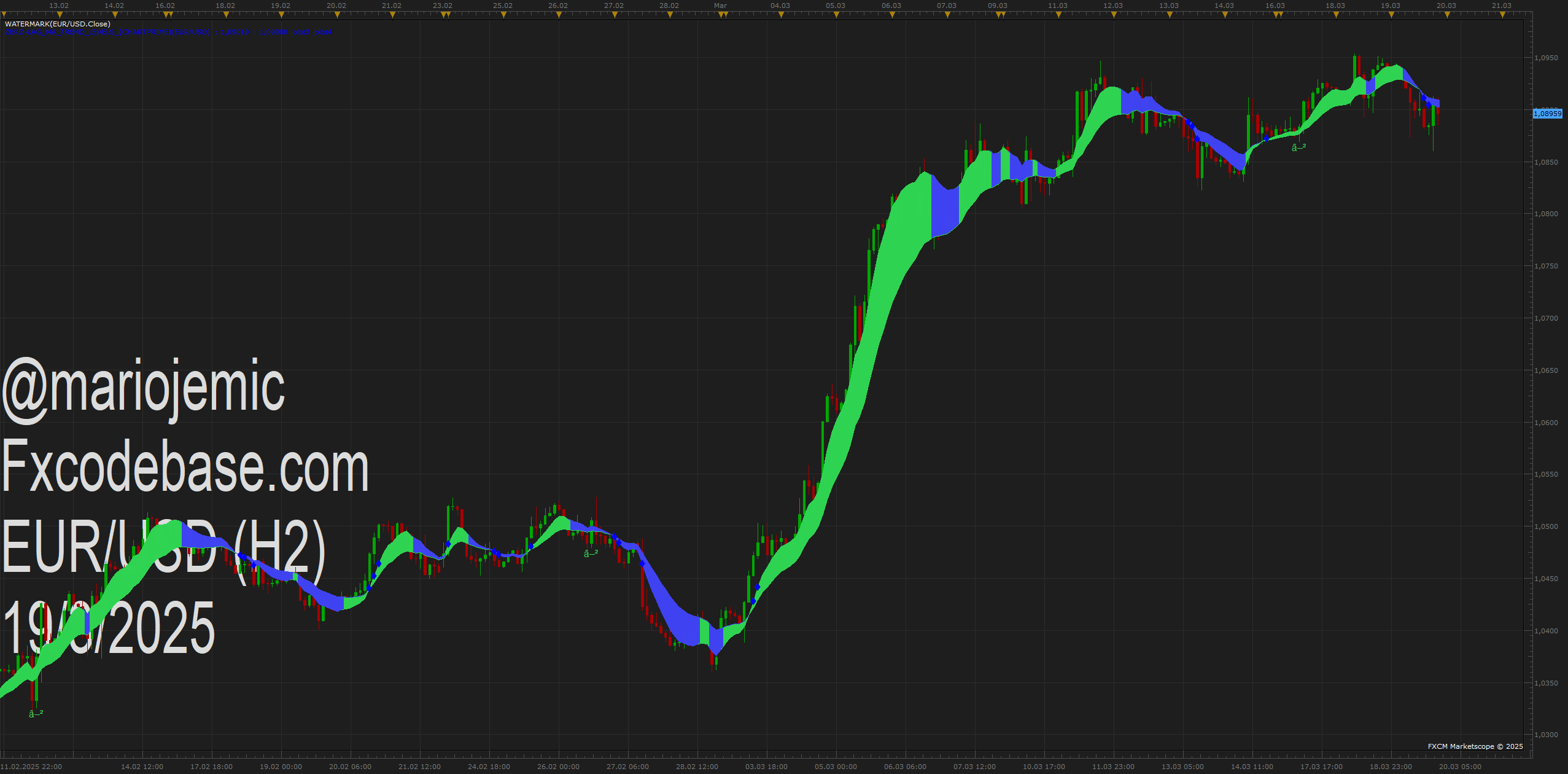Click the 1,0950 price axis label
The image size is (1568, 774).
(x=1546, y=58)
